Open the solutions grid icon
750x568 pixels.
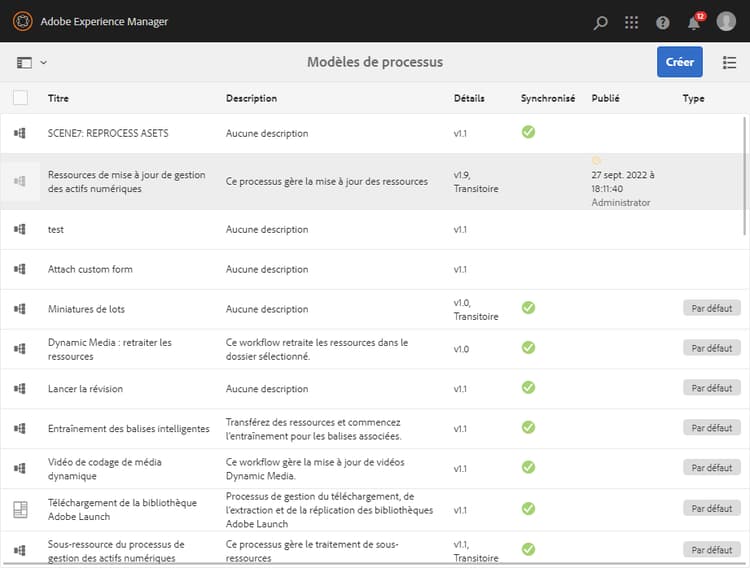pyautogui.click(x=631, y=22)
